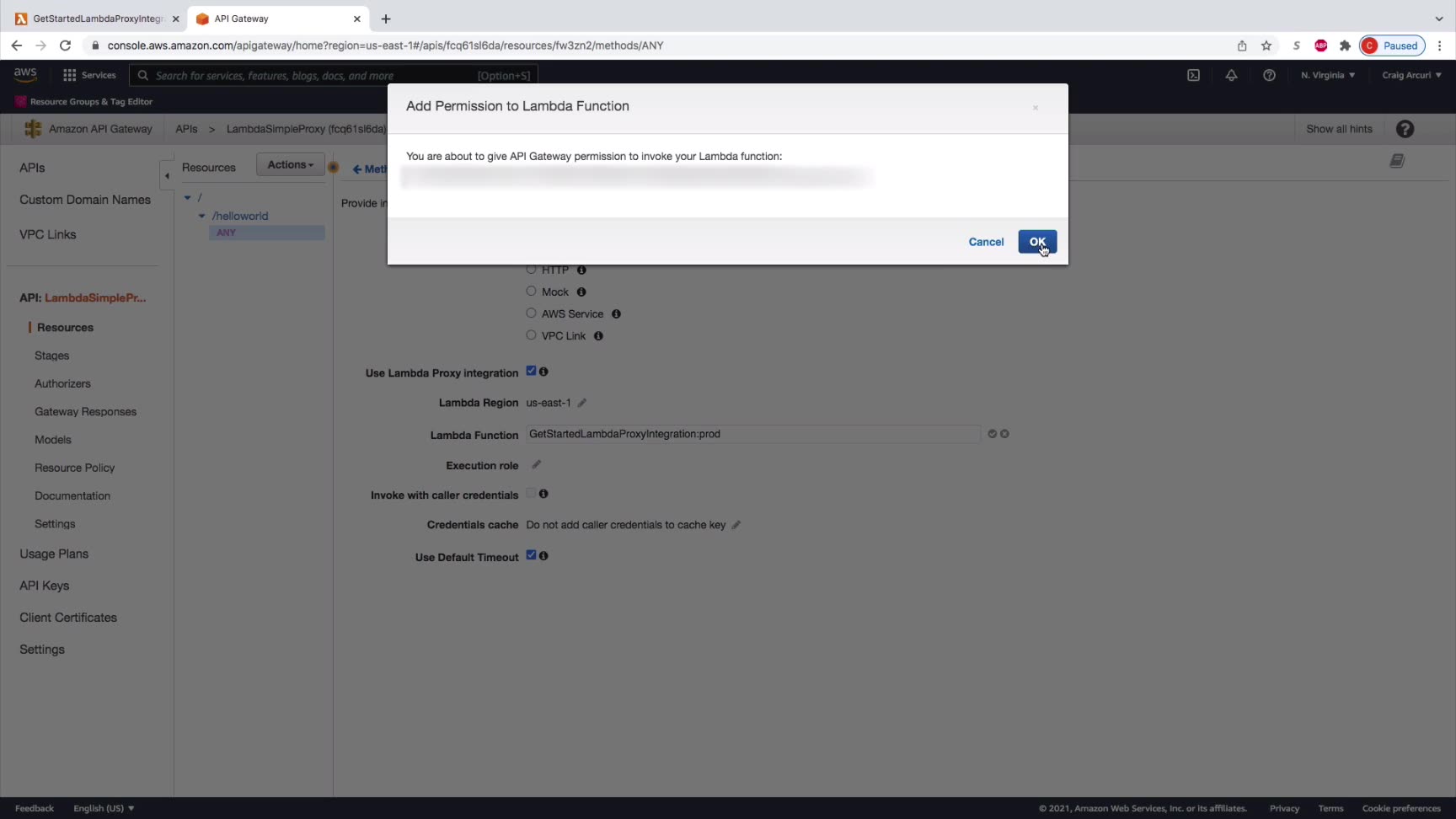The width and height of the screenshot is (1456, 819).
Task: Open Usage Plans in sidebar
Action: coord(54,554)
